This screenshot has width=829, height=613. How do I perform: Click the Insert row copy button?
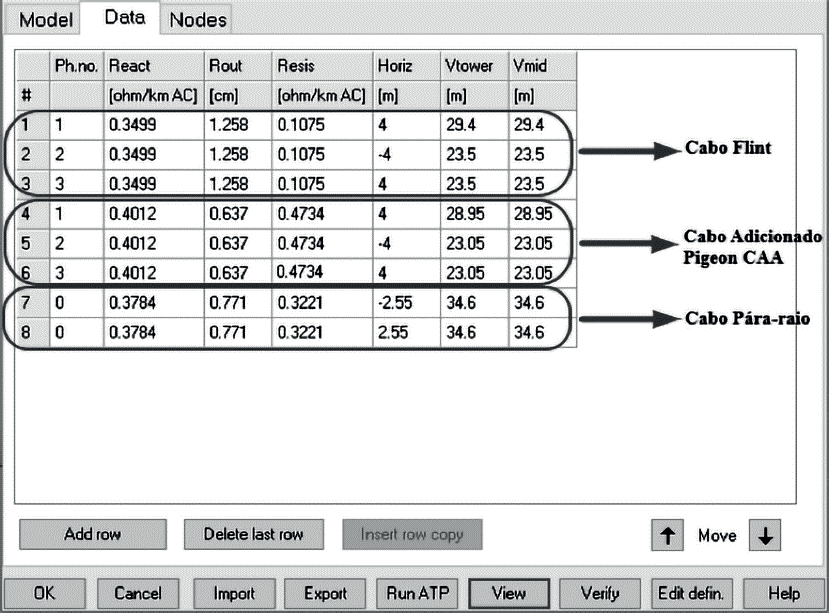pos(412,534)
